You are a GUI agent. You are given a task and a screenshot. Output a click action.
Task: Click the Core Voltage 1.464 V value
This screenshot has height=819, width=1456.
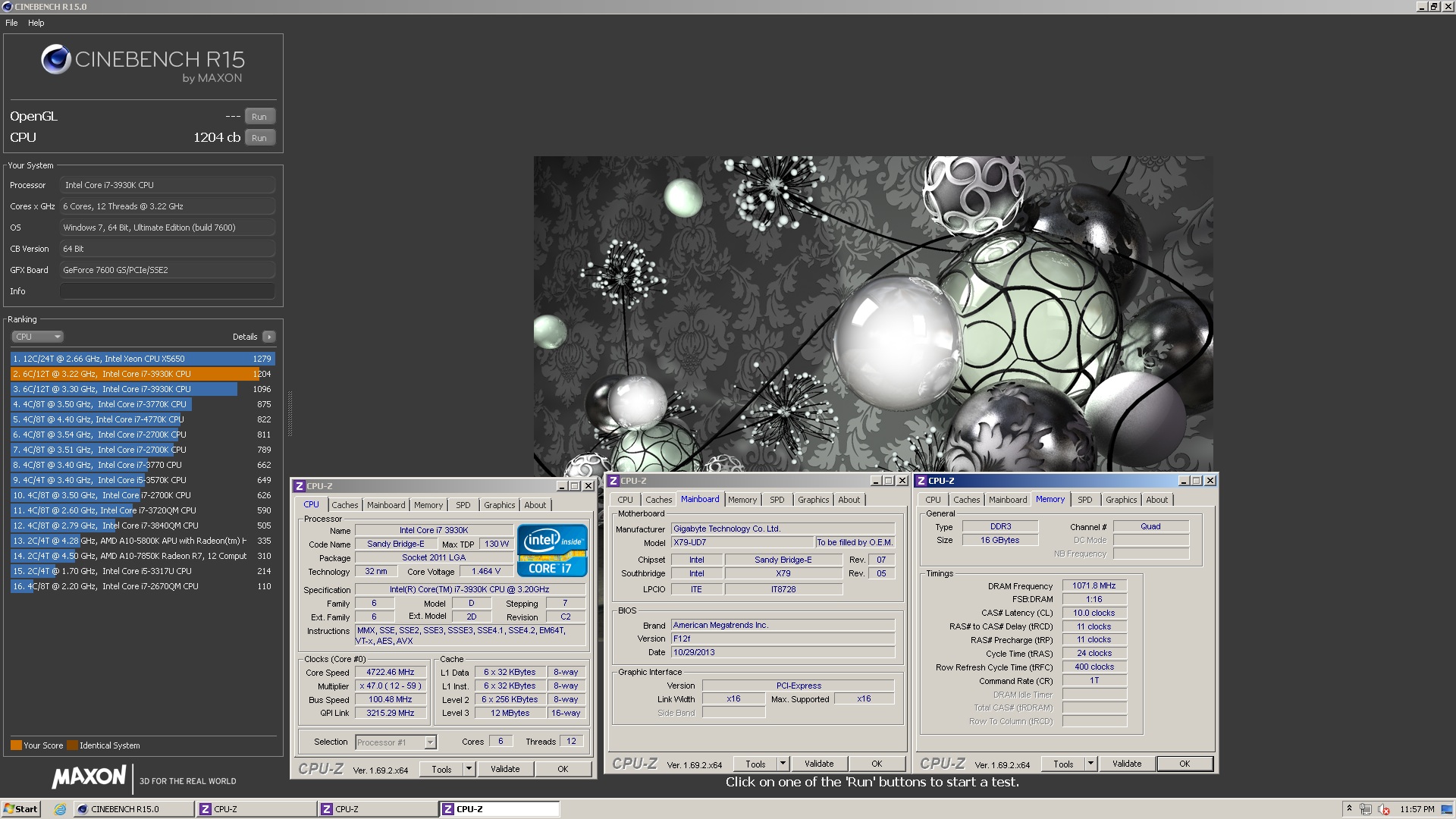coord(486,572)
